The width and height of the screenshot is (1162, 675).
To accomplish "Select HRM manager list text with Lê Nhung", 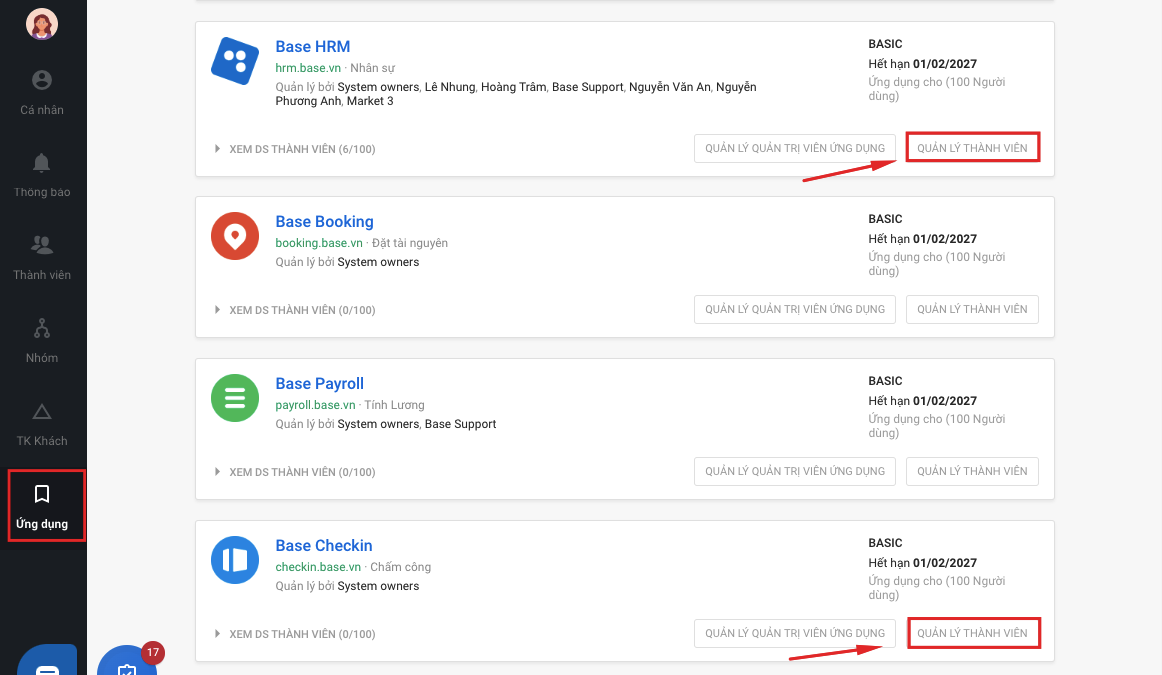I will pyautogui.click(x=516, y=94).
